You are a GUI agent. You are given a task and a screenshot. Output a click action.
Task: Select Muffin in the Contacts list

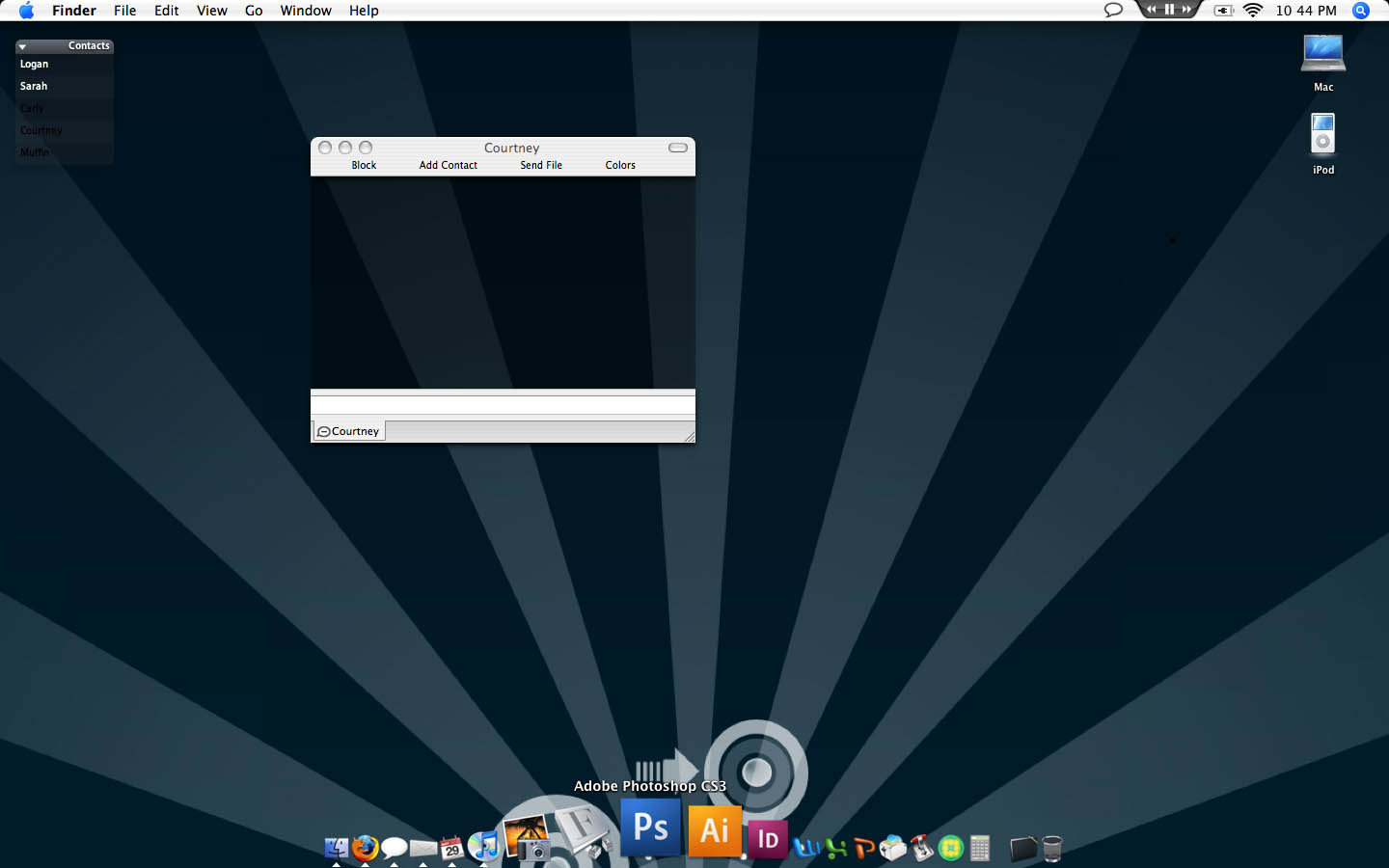pos(65,152)
